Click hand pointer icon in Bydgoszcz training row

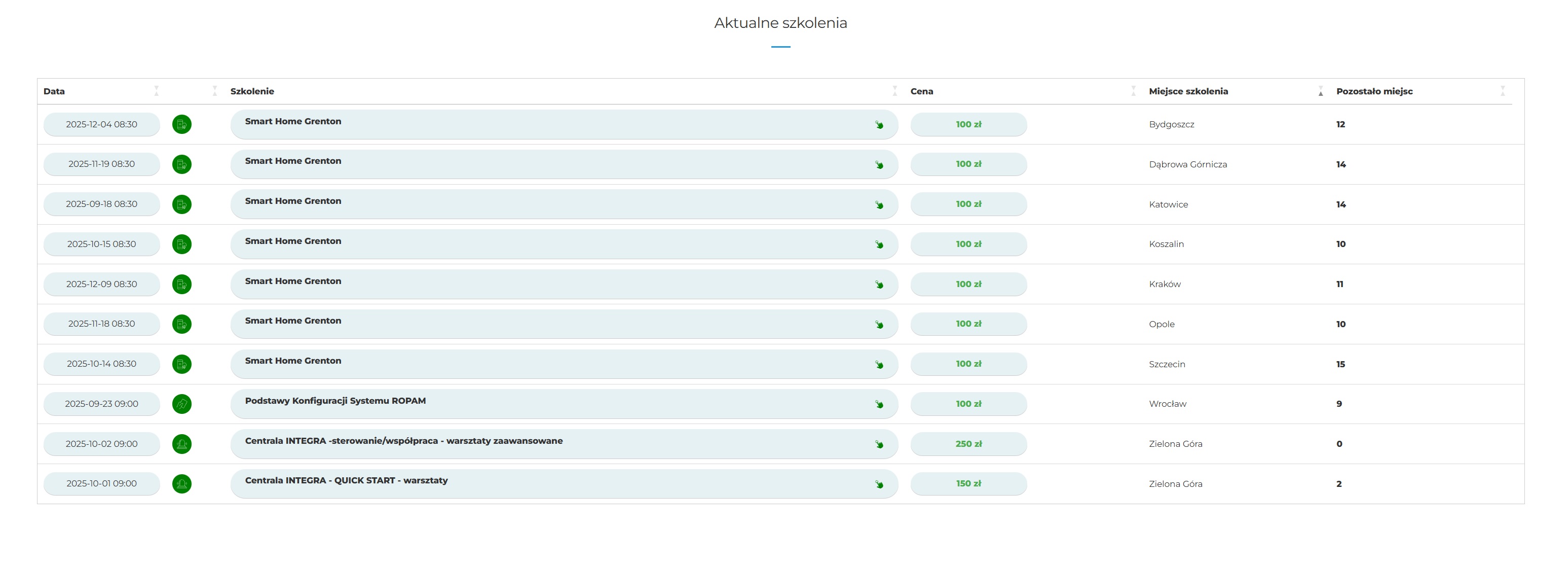pyautogui.click(x=879, y=125)
